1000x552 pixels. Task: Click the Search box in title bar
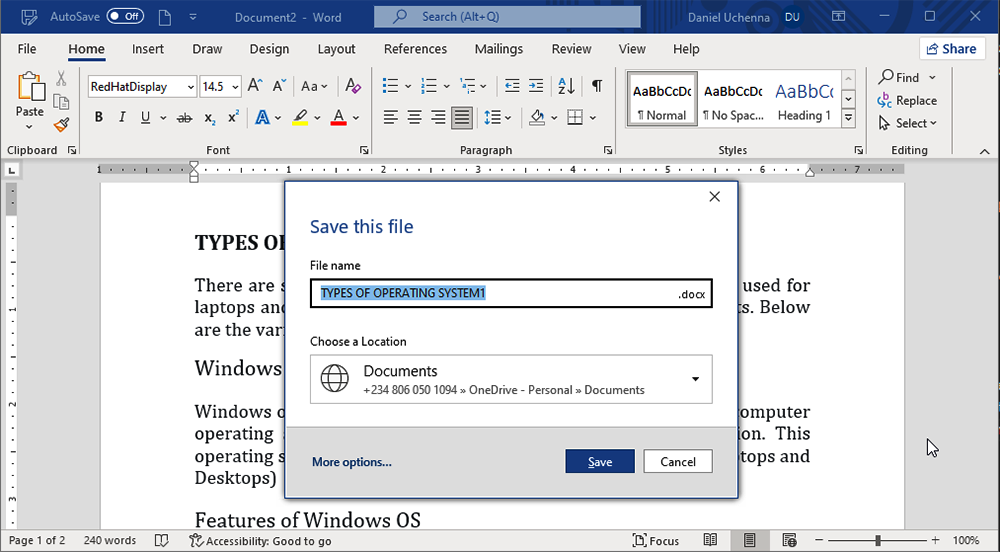coord(507,17)
